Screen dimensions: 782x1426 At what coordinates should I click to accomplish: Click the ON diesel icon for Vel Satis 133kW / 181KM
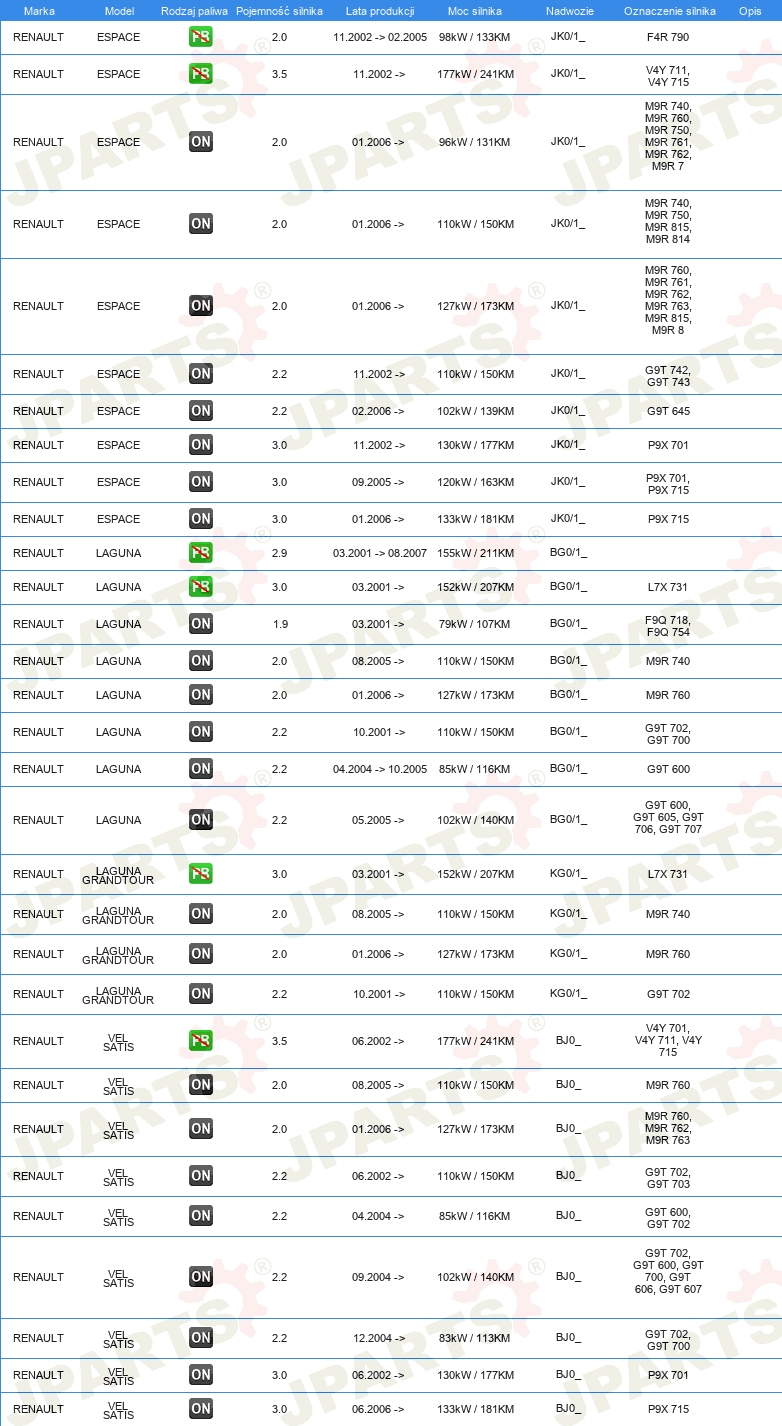tap(201, 1409)
